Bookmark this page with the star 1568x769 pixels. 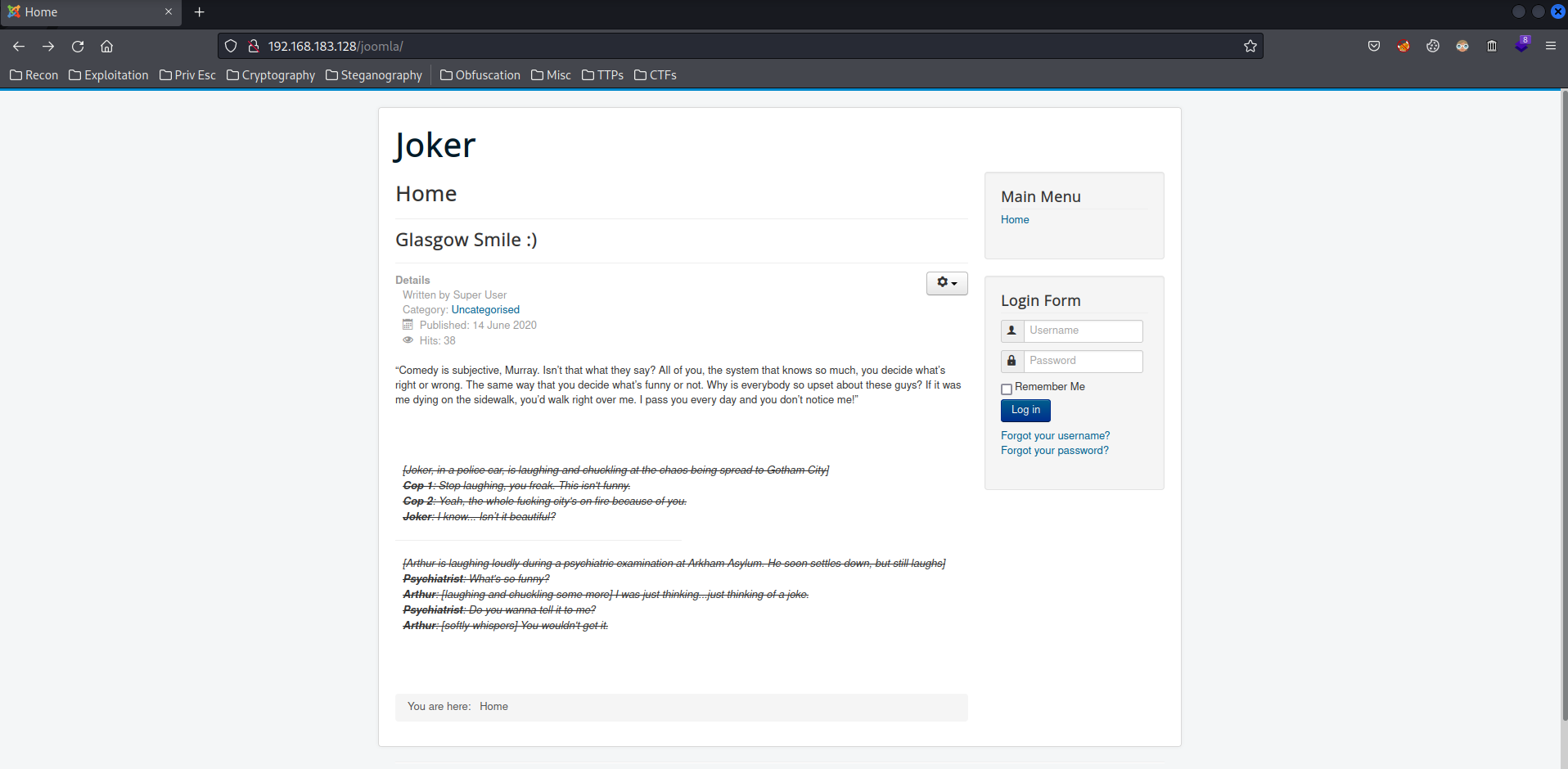point(1250,47)
